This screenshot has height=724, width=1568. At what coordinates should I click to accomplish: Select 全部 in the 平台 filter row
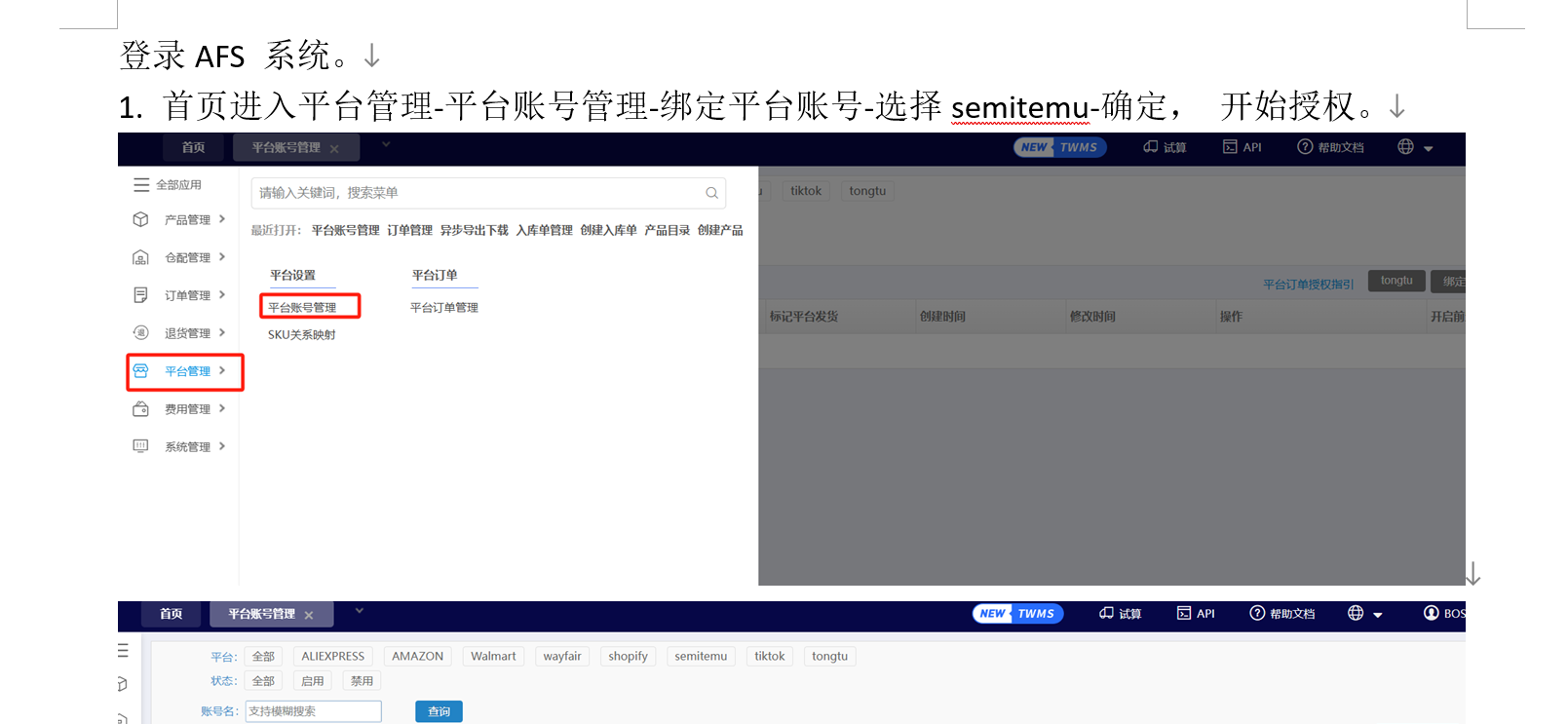coord(263,657)
